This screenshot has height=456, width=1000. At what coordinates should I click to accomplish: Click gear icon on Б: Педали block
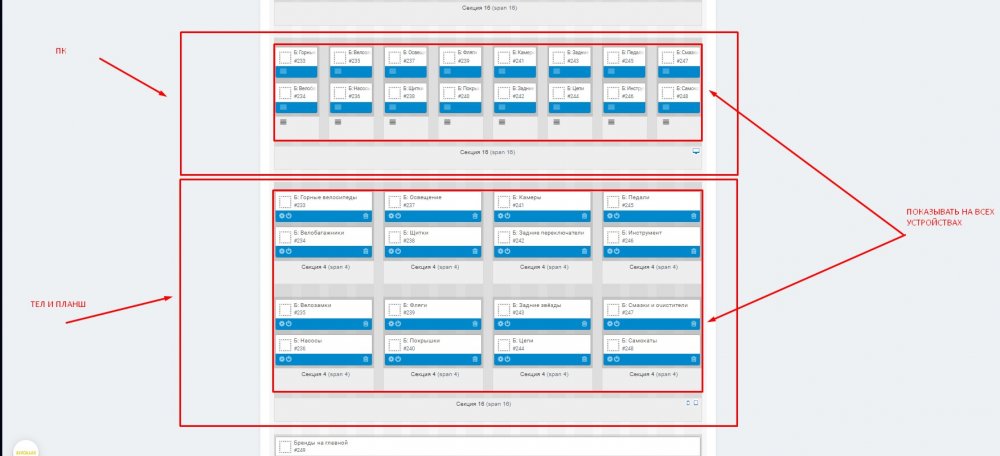pos(609,216)
